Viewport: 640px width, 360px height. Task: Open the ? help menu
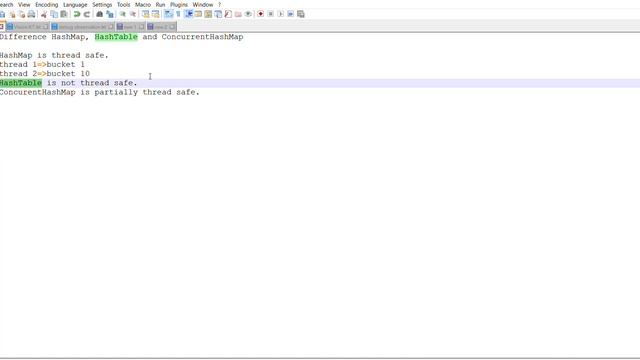click(x=220, y=4)
